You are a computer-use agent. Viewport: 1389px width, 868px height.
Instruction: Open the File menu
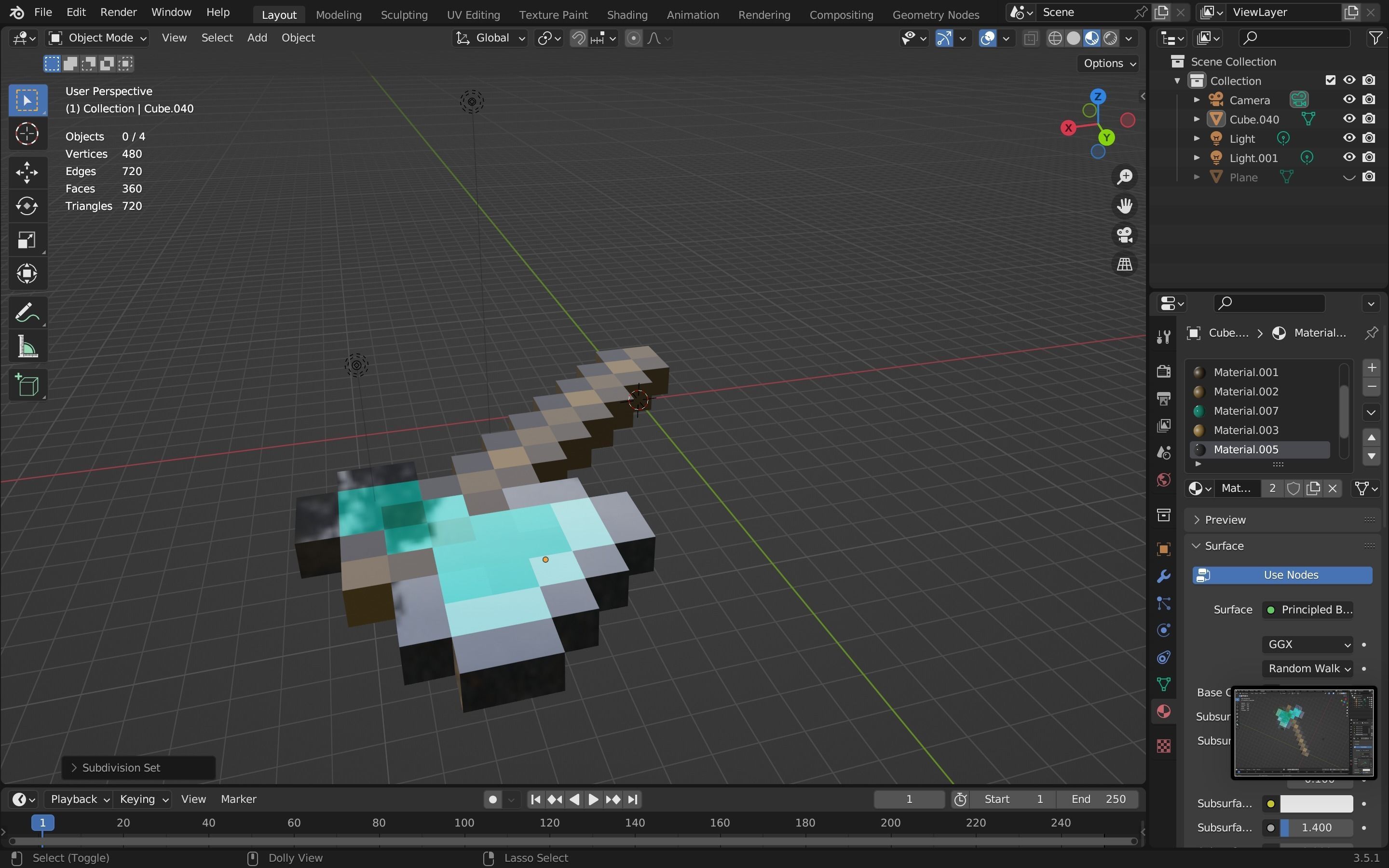coord(43,12)
